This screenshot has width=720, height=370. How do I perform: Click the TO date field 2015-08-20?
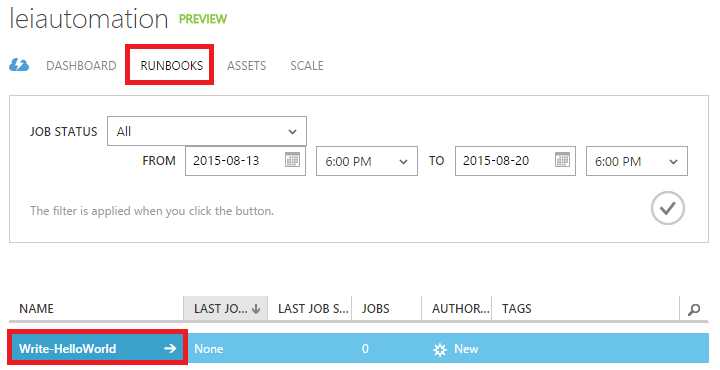(x=515, y=161)
